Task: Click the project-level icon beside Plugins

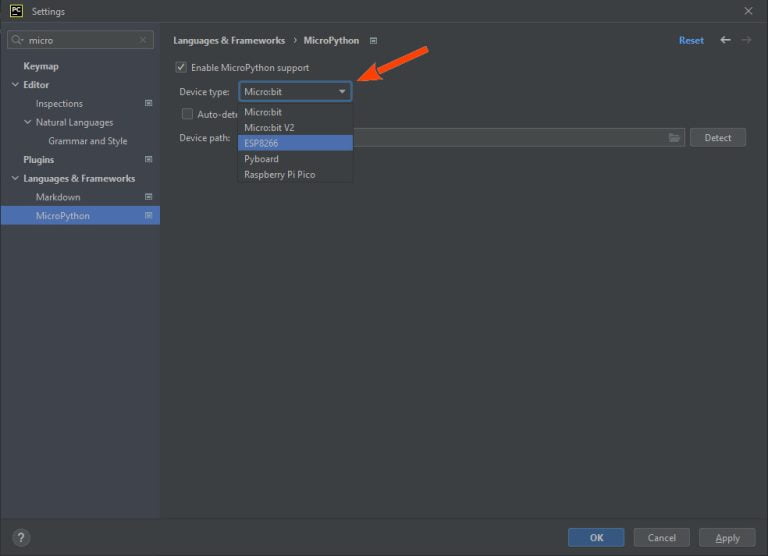Action: click(148, 160)
